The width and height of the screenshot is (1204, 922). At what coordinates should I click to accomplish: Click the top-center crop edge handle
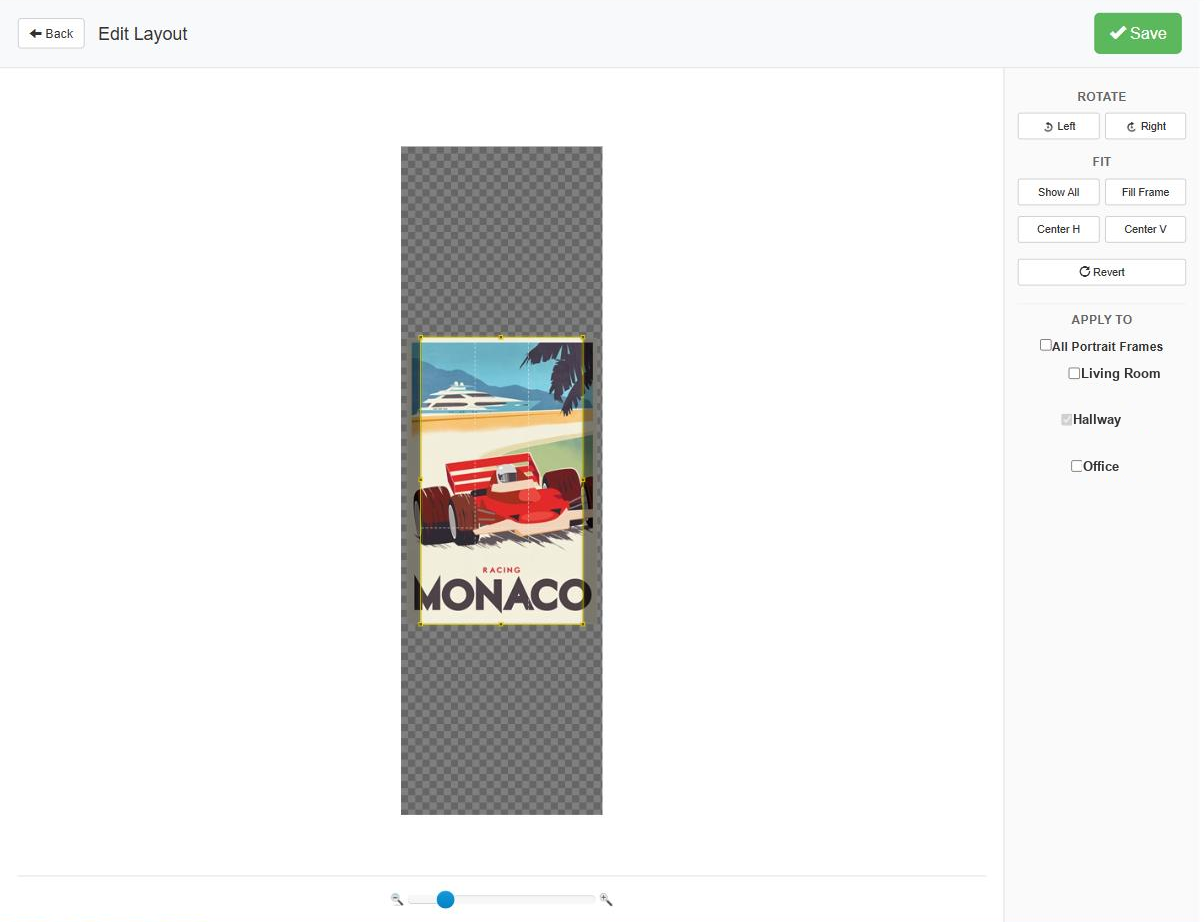[501, 337]
